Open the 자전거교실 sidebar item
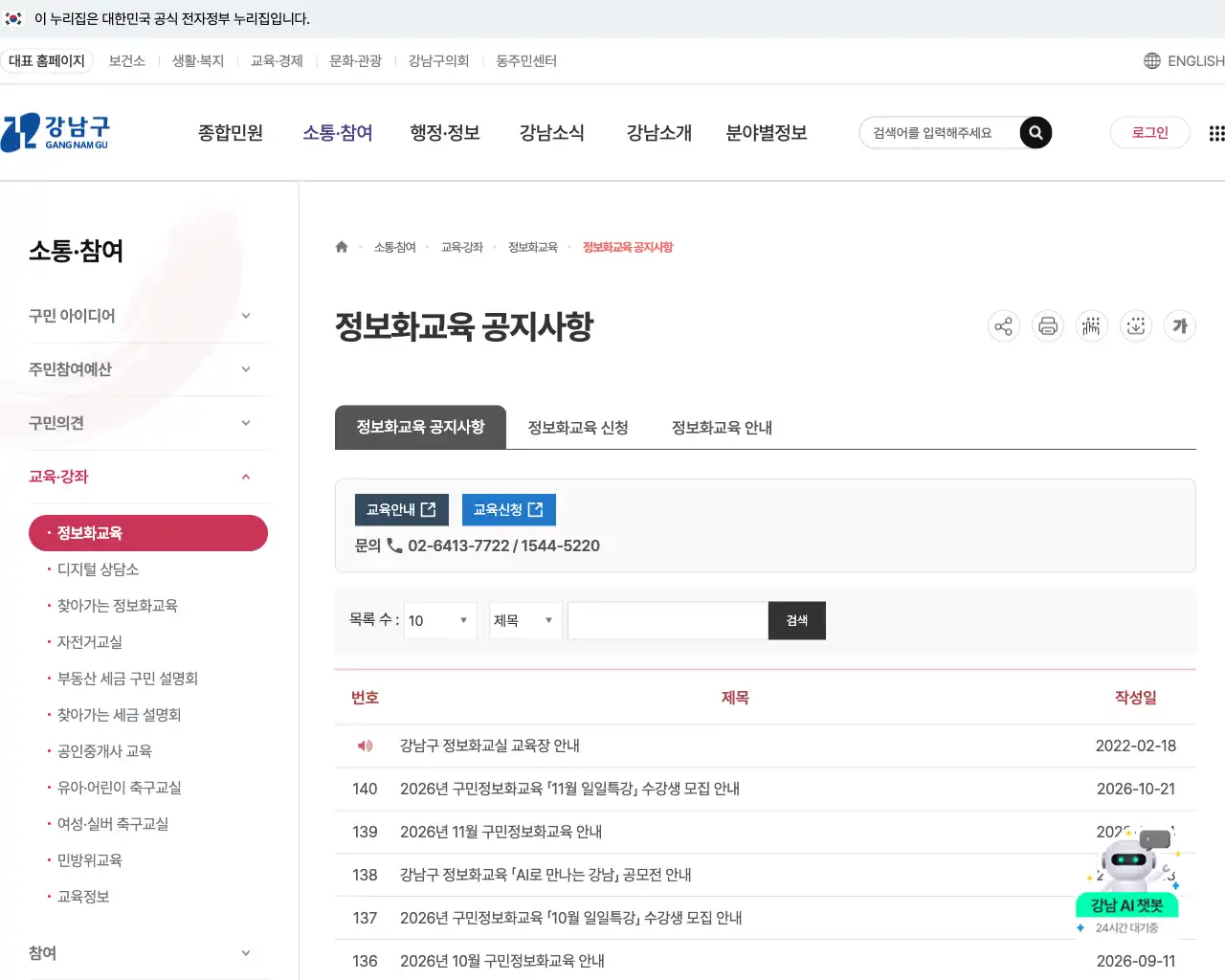The height and width of the screenshot is (980, 1225). click(x=90, y=642)
